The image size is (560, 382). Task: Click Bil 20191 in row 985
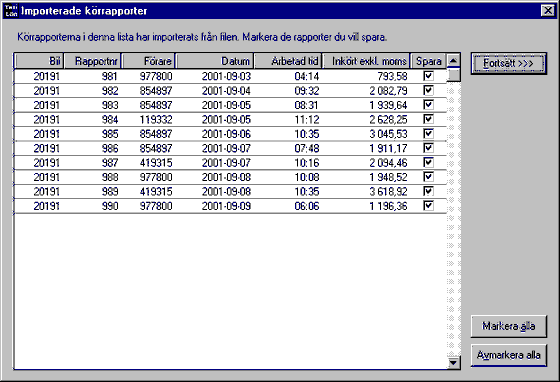[46, 134]
